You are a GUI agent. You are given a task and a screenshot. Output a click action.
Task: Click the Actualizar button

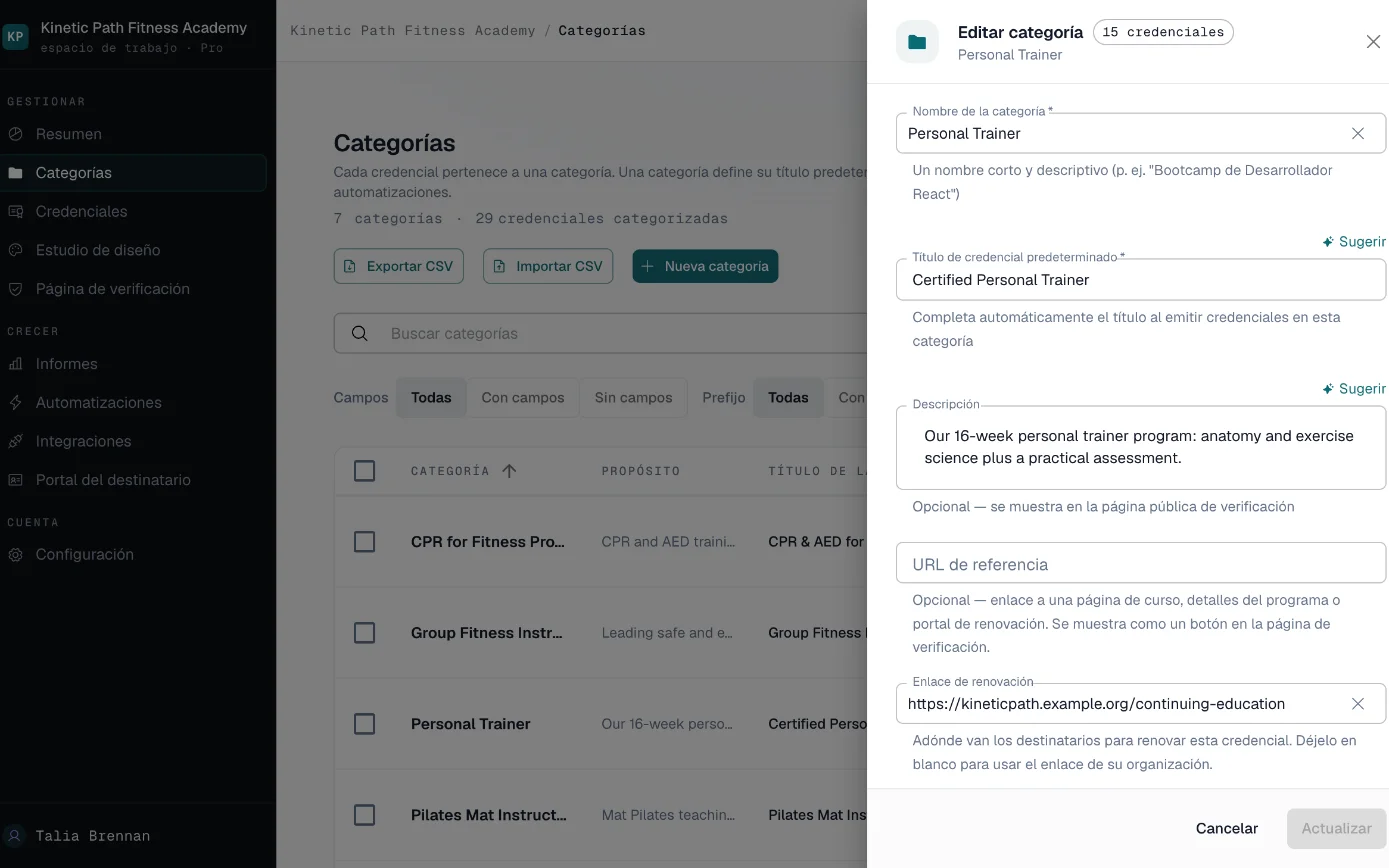(x=1336, y=828)
